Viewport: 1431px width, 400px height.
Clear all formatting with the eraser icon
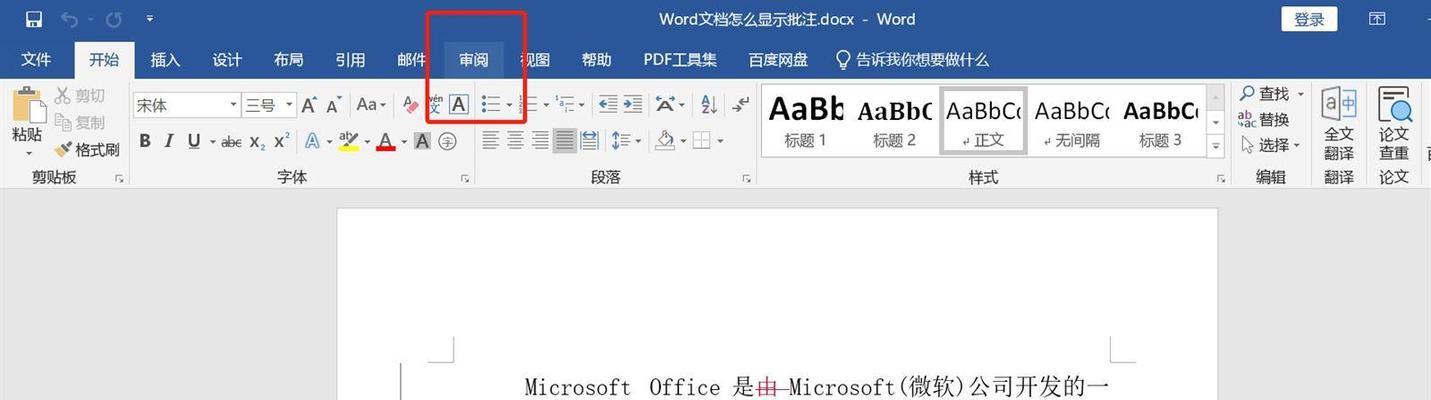410,105
